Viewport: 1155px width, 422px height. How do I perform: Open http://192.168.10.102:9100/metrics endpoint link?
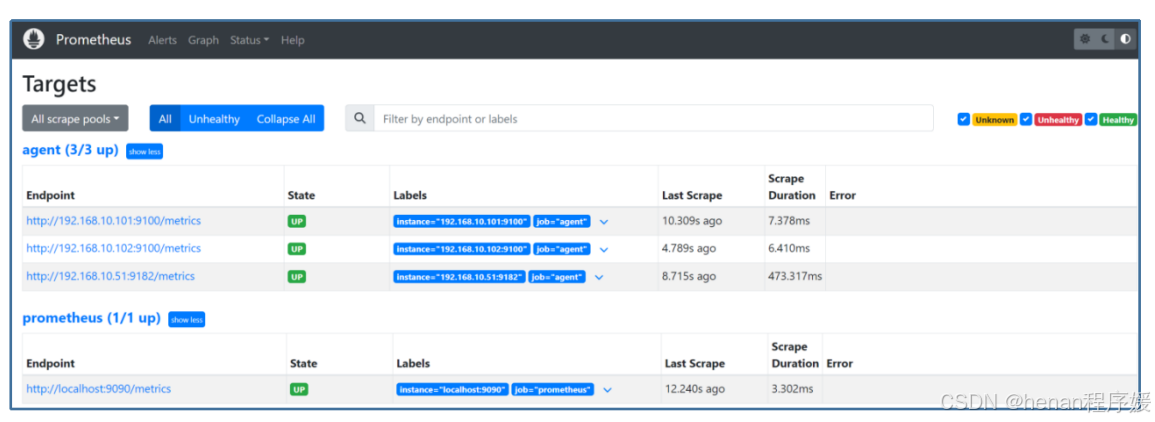click(x=113, y=248)
